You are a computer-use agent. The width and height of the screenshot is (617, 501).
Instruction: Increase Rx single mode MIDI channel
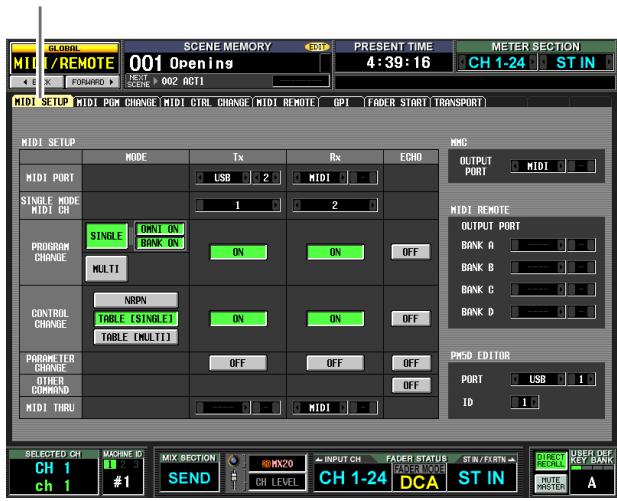tap(372, 205)
